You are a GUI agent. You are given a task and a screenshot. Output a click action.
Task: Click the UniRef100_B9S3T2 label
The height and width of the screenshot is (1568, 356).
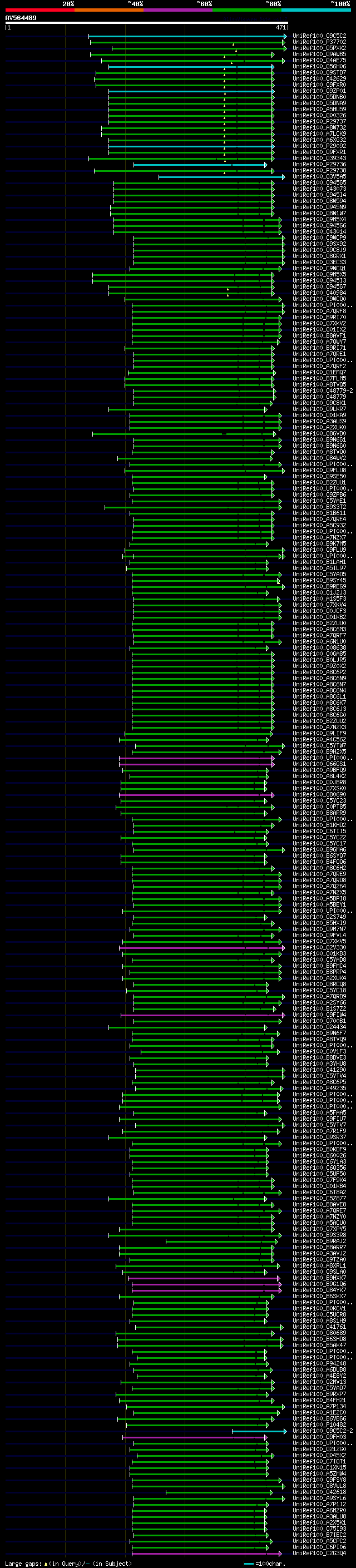tap(319, 507)
